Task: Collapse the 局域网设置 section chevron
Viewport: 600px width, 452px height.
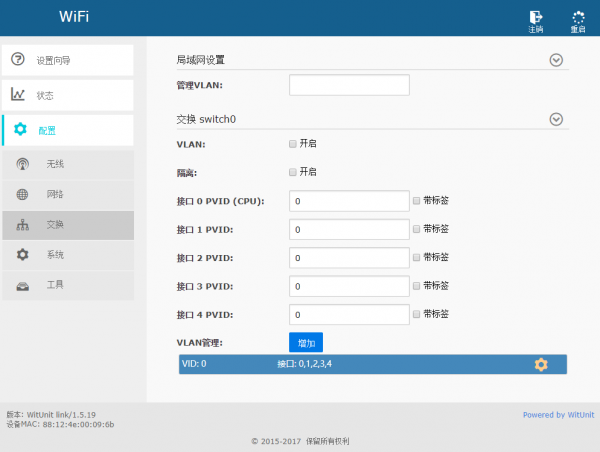Action: coord(556,60)
